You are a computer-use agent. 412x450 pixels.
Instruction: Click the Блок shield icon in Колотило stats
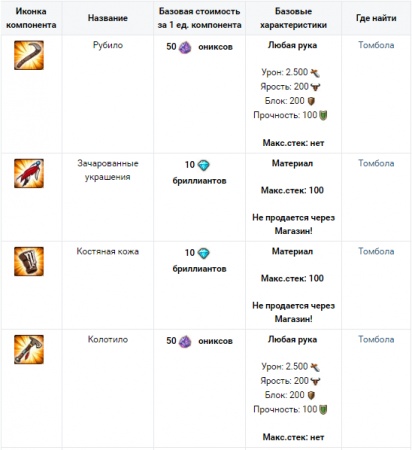(311, 395)
